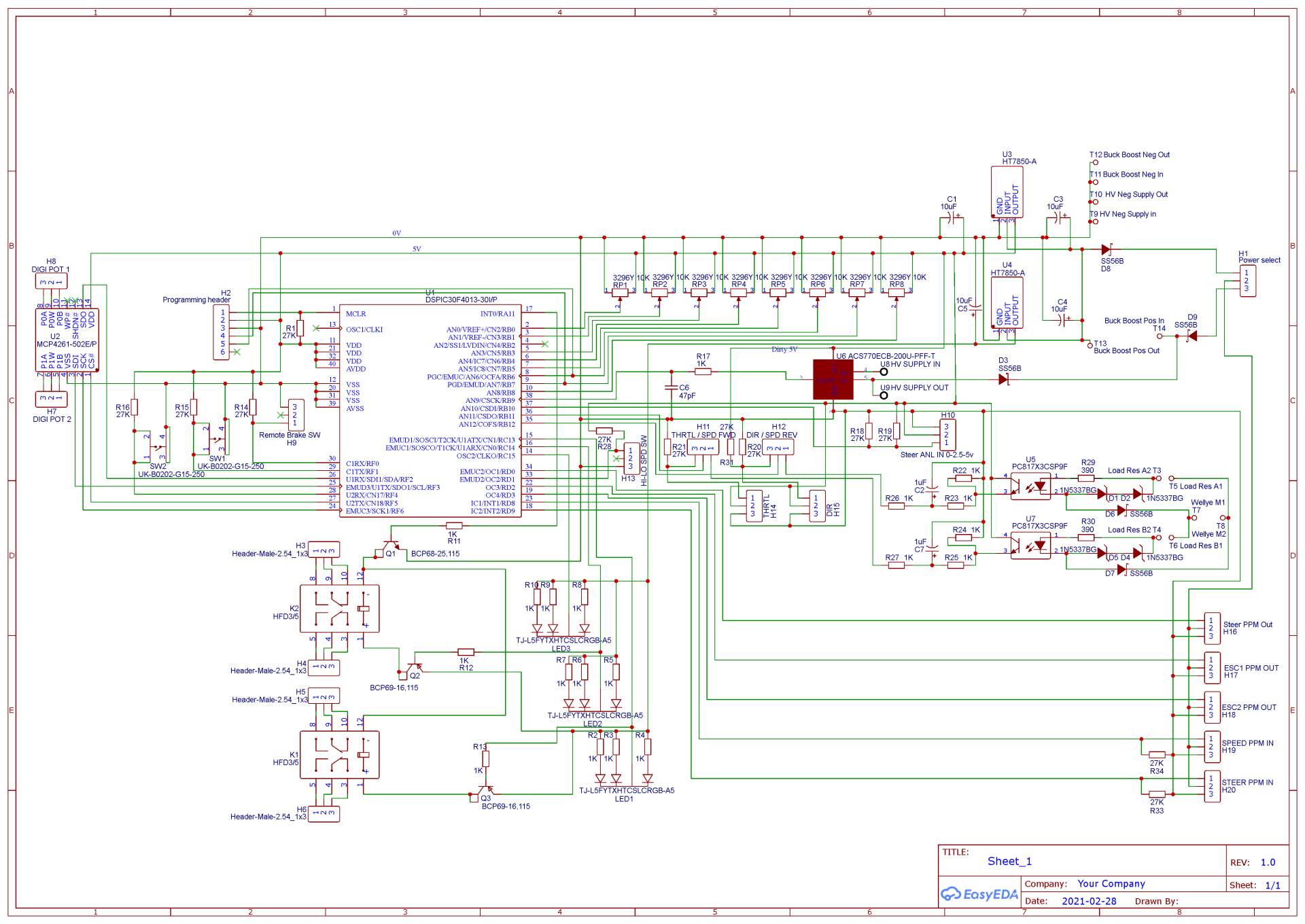The width and height of the screenshot is (1305, 924).
Task: Click the H1 Power select header
Action: 1247,281
